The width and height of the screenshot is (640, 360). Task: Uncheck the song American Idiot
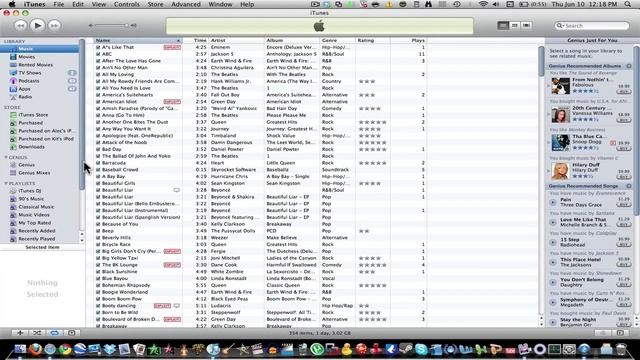pos(98,102)
